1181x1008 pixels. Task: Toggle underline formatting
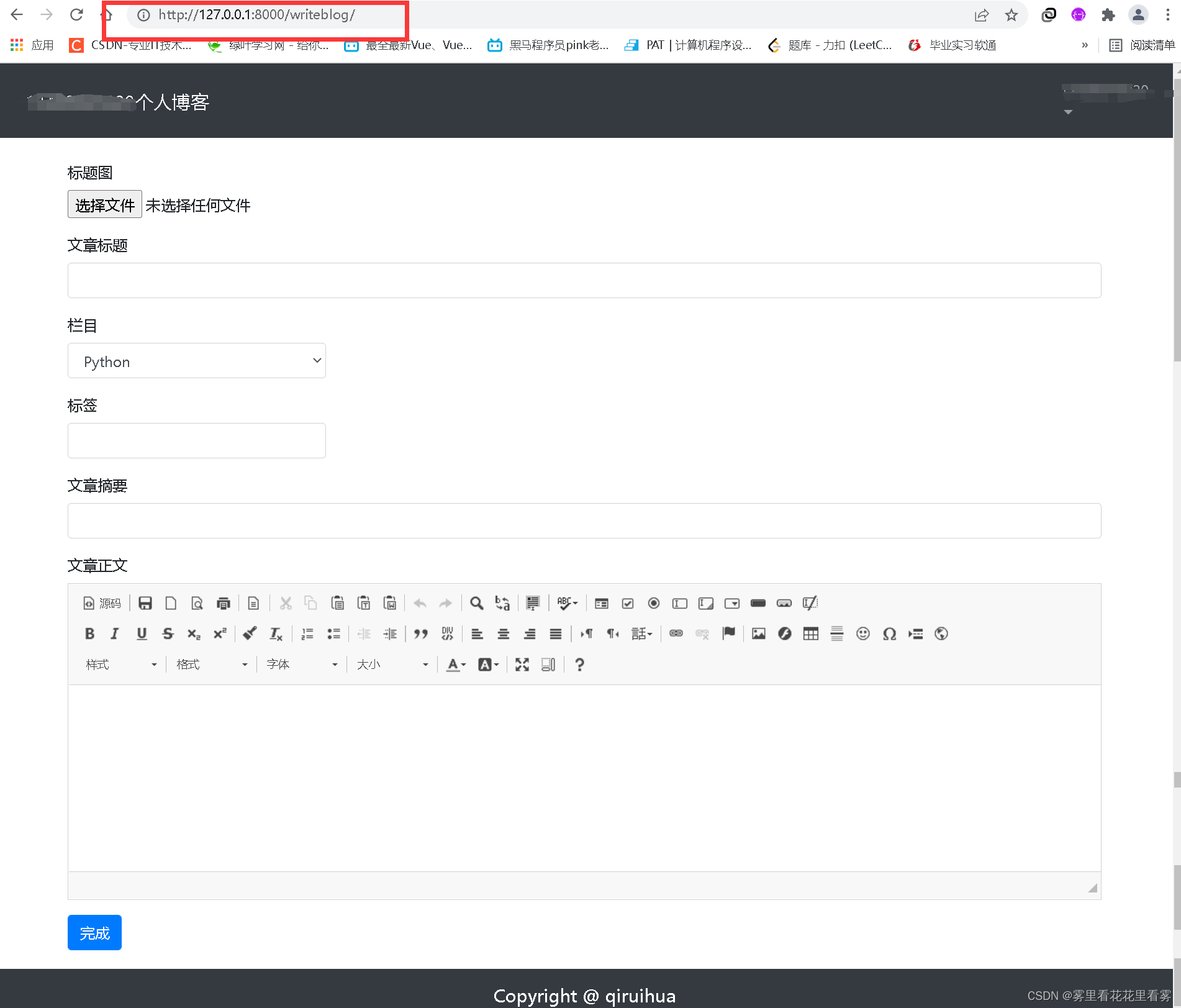pyautogui.click(x=142, y=633)
